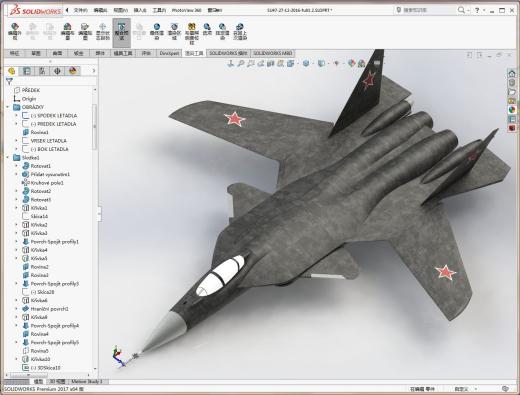Open the DimXpert ribbon tab
The image size is (520, 395).
click(169, 53)
